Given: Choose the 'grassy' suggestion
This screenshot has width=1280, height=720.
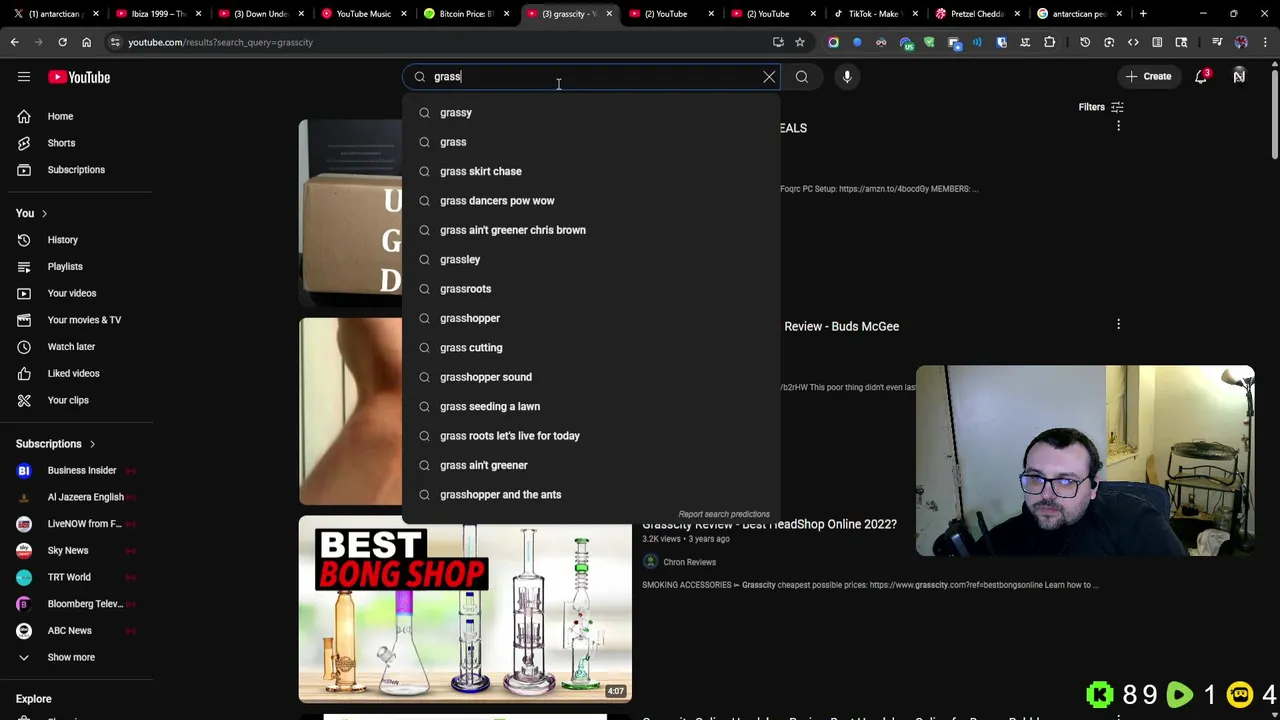Looking at the screenshot, I should tap(591, 113).
